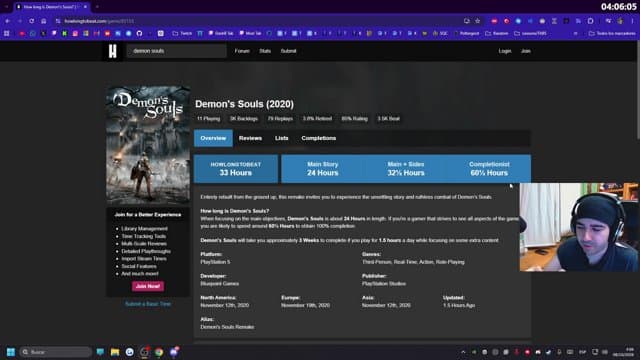This screenshot has width=640, height=360.
Task: Switch to the Reviews tab
Action: (x=250, y=138)
